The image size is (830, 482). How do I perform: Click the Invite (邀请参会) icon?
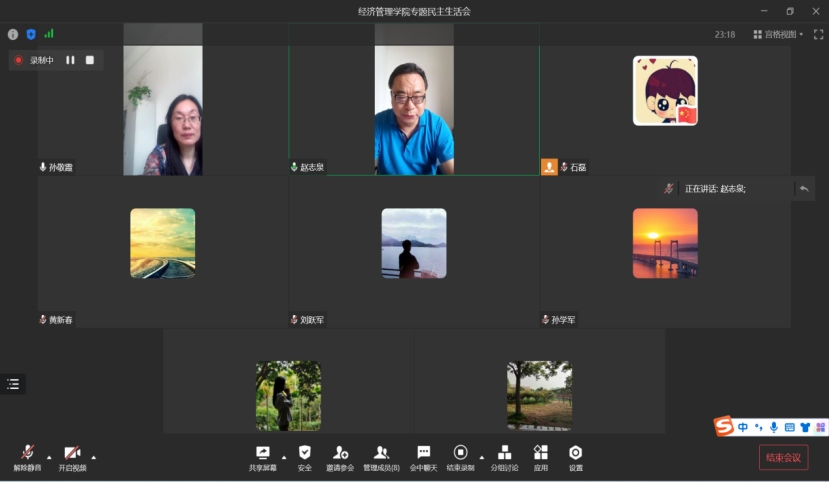tap(341, 455)
